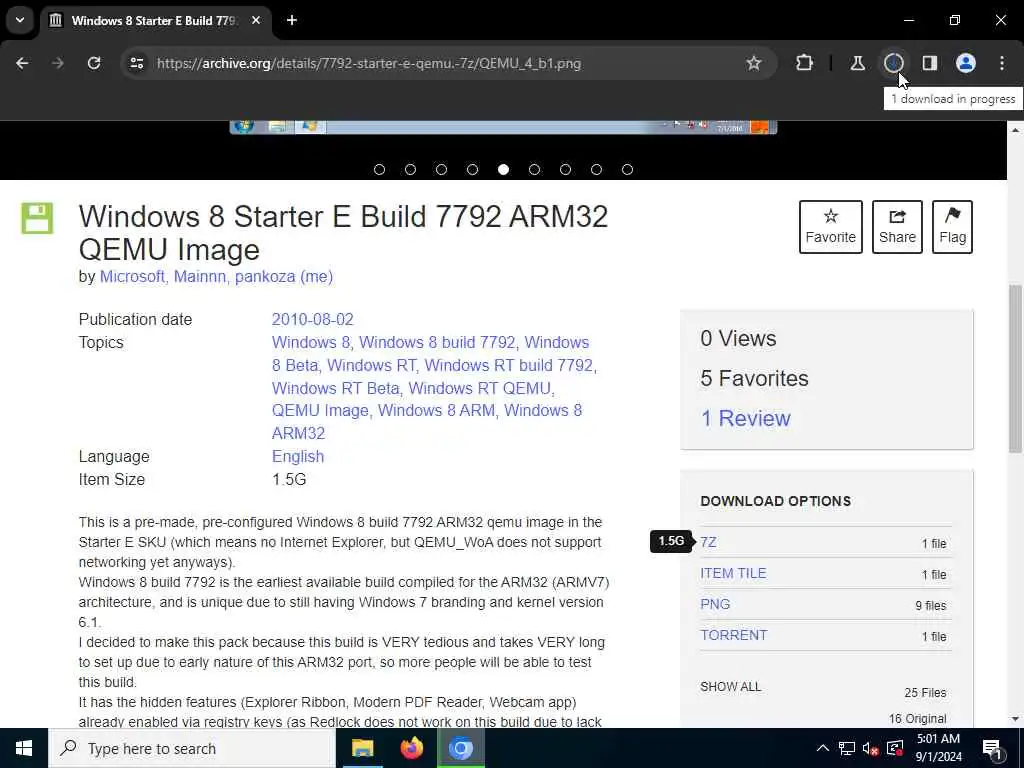Toggle the side panel icon
This screenshot has height=768, width=1024.
[x=929, y=63]
